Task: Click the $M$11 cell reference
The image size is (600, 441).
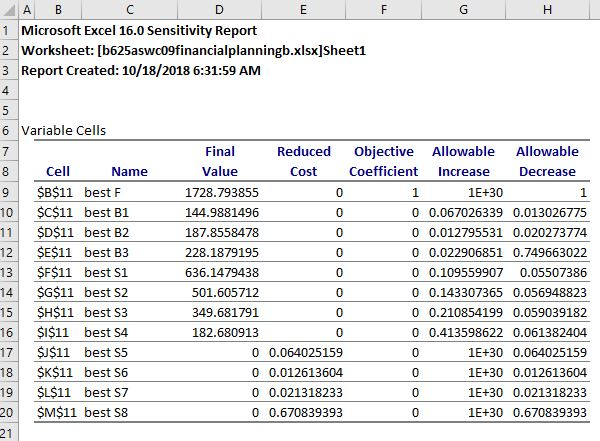Action: pyautogui.click(x=57, y=413)
